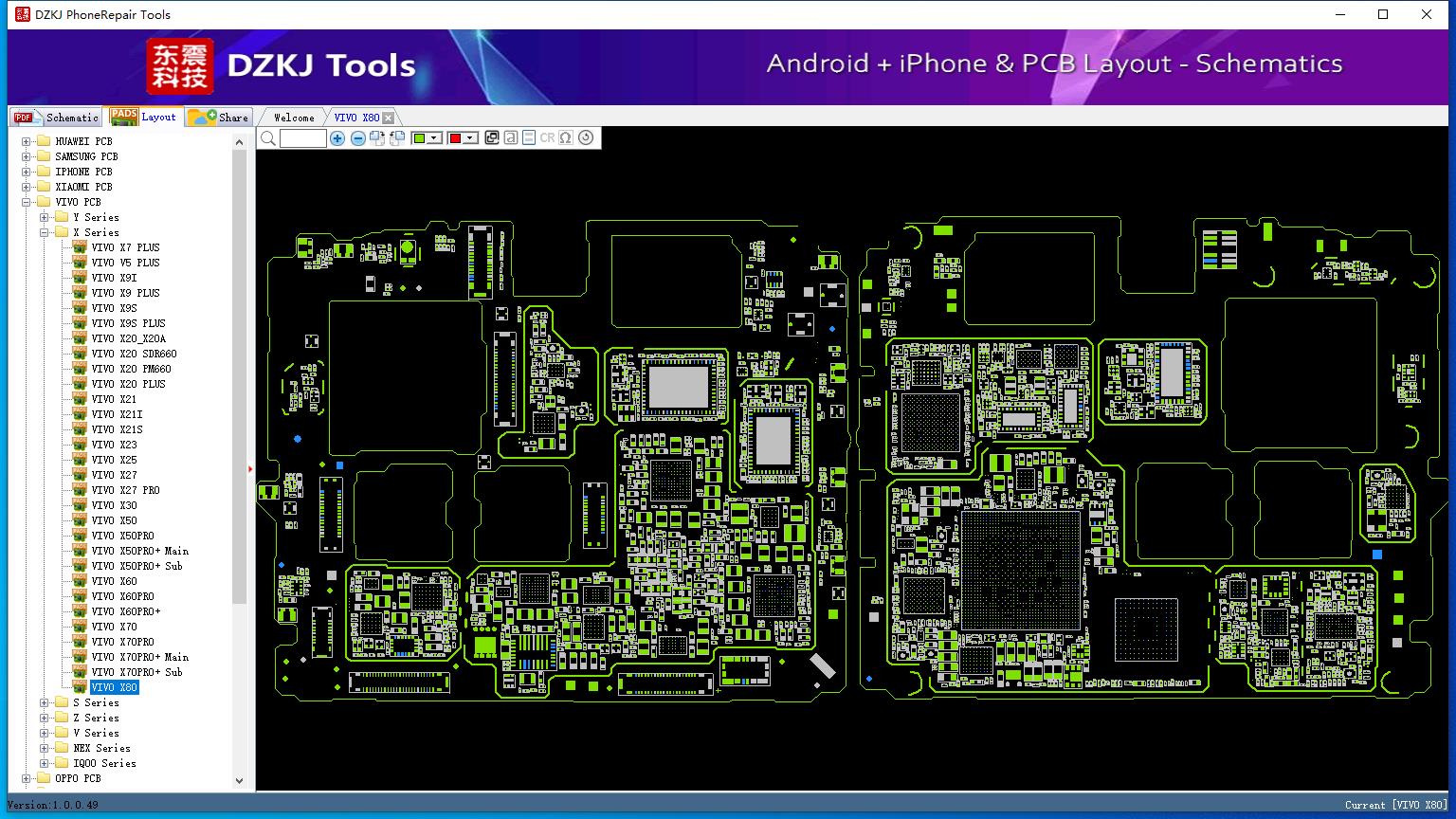Screen dimensions: 1456x819
Task: Expand the Z Series folder
Action: 45,718
